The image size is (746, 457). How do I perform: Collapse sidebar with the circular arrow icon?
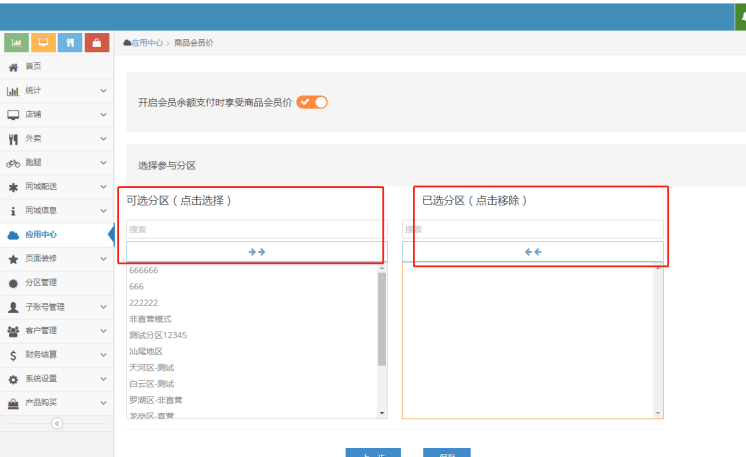[x=56, y=423]
